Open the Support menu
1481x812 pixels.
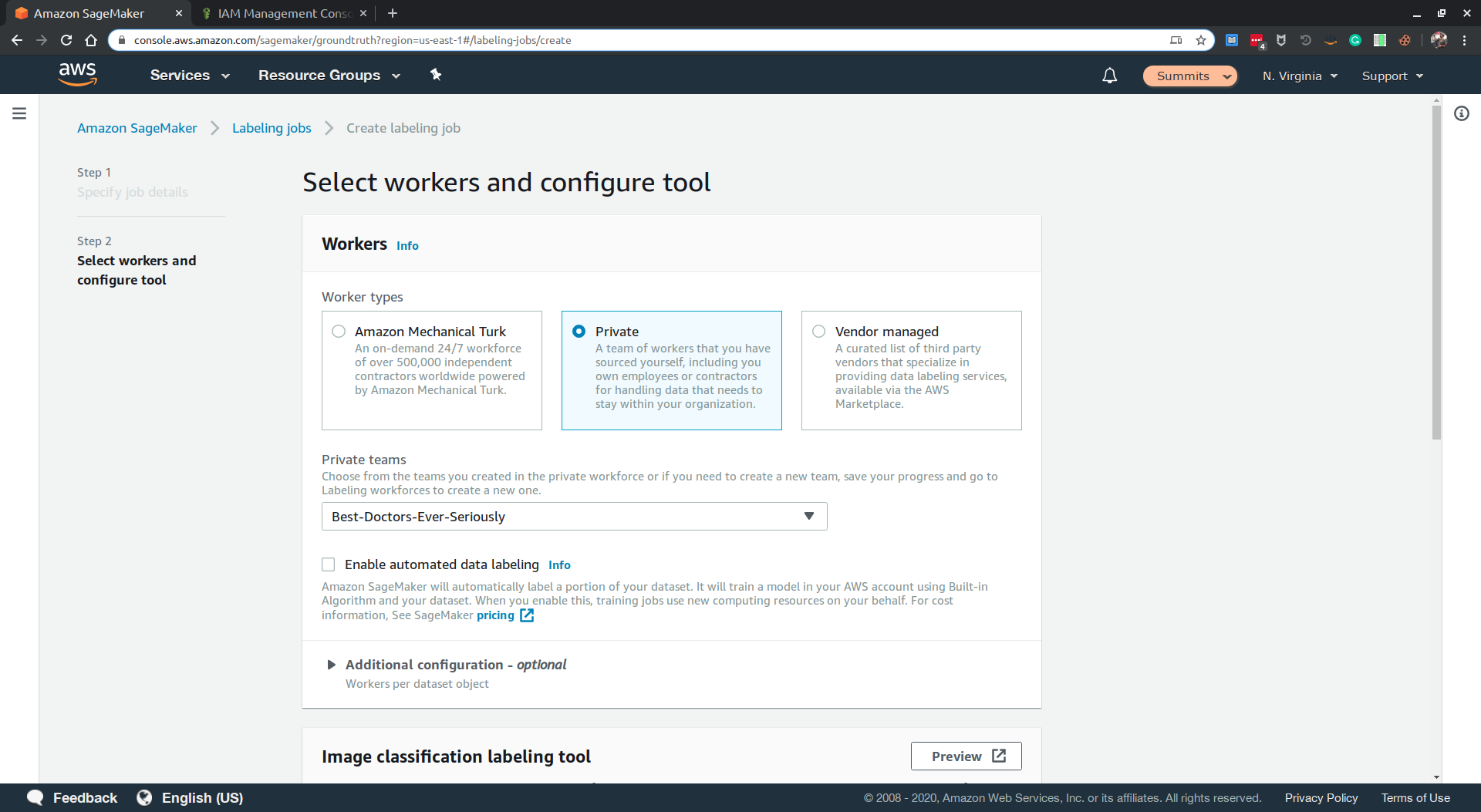(x=1392, y=76)
